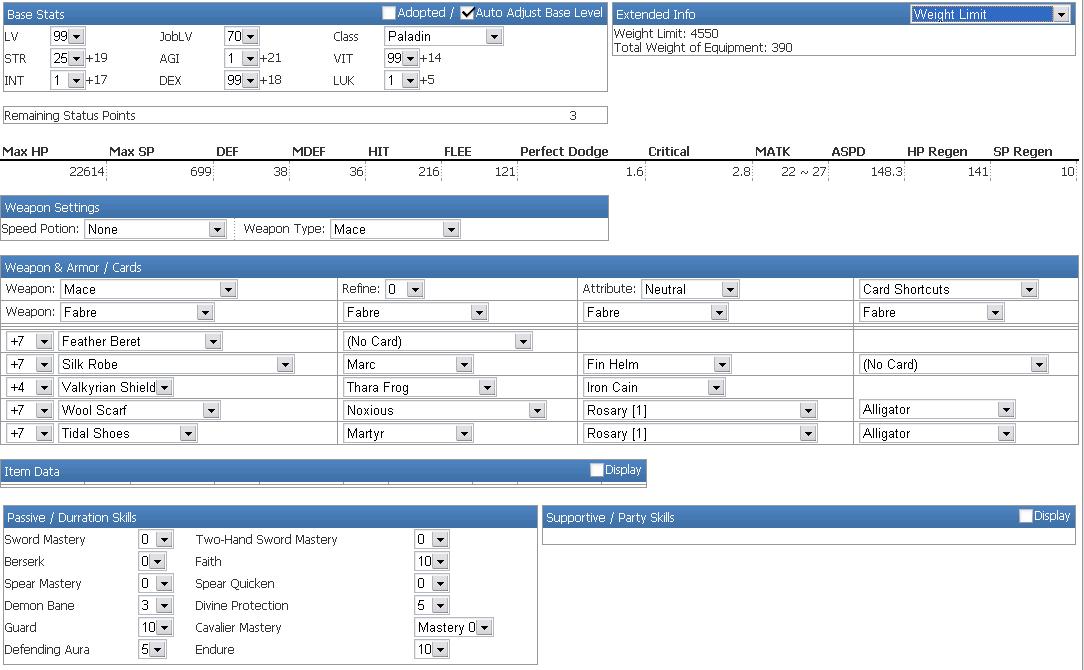This screenshot has width=1084, height=670.
Task: Open the Thara Frog card dropdown
Action: coord(420,387)
